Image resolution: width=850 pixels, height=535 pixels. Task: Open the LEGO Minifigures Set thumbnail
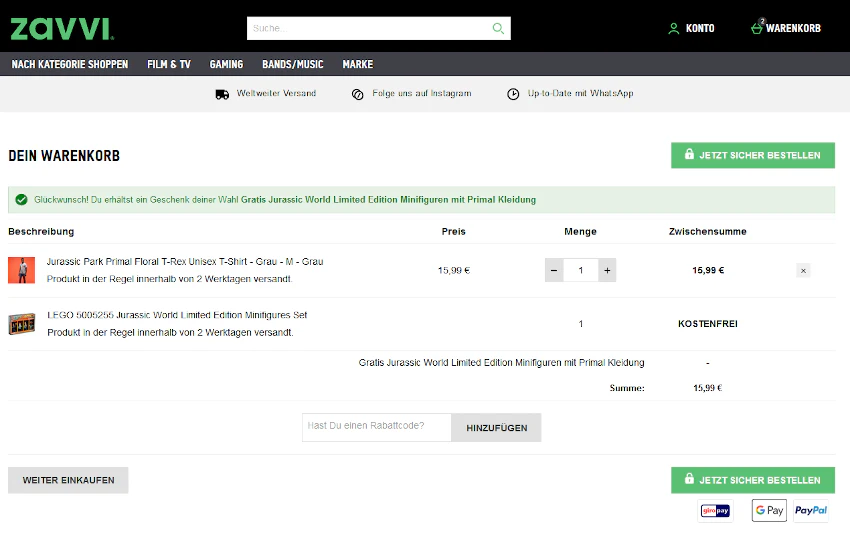[22, 324]
